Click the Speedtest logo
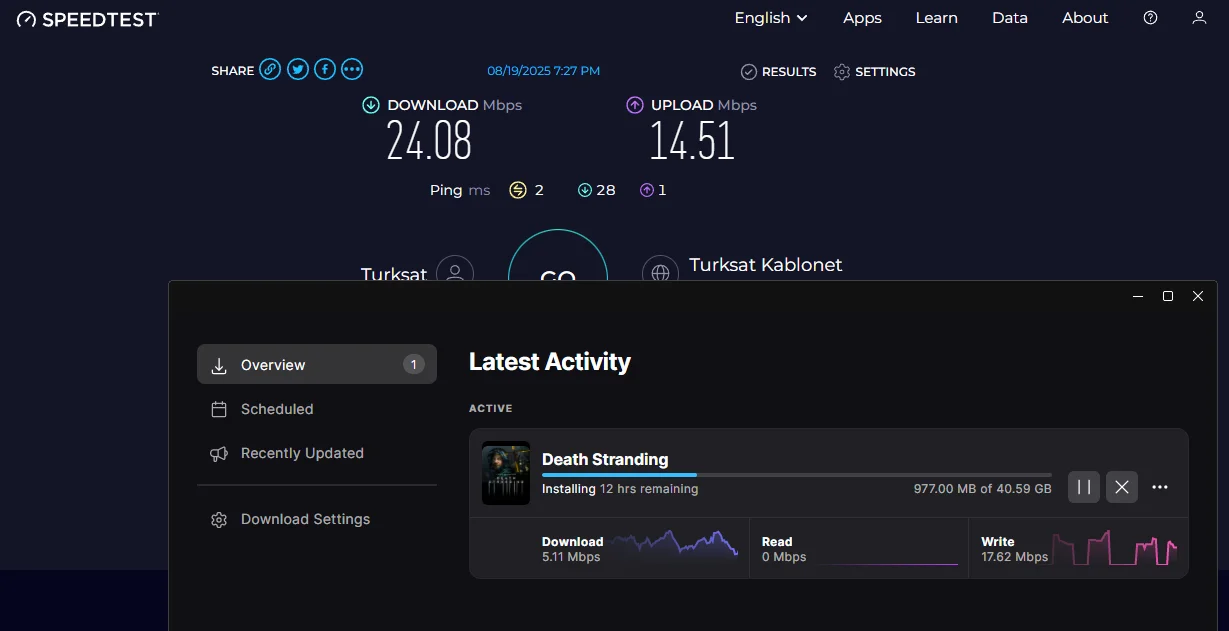The image size is (1229, 631). [88, 19]
